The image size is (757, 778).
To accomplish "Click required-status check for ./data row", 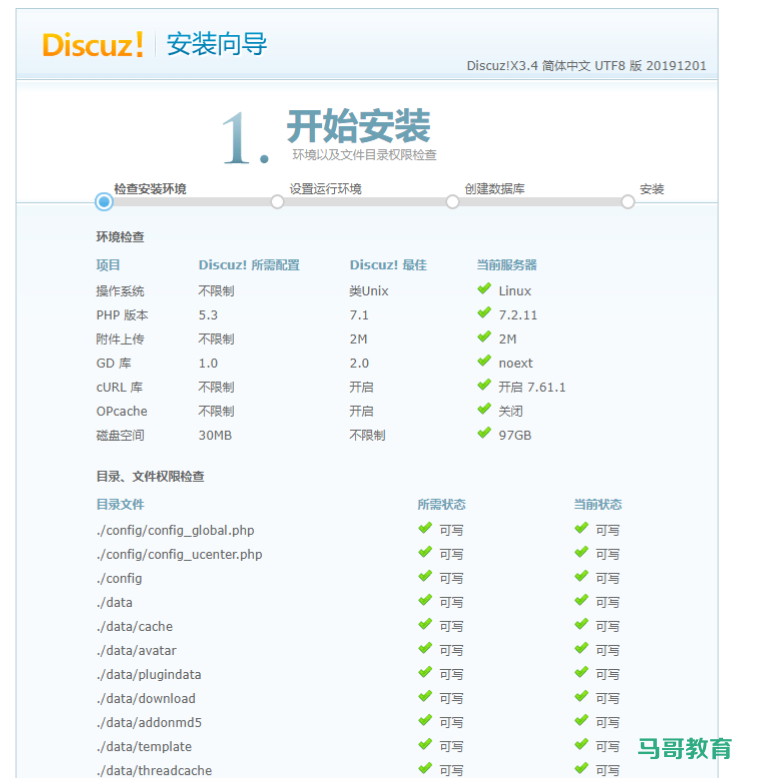I will 425,601.
